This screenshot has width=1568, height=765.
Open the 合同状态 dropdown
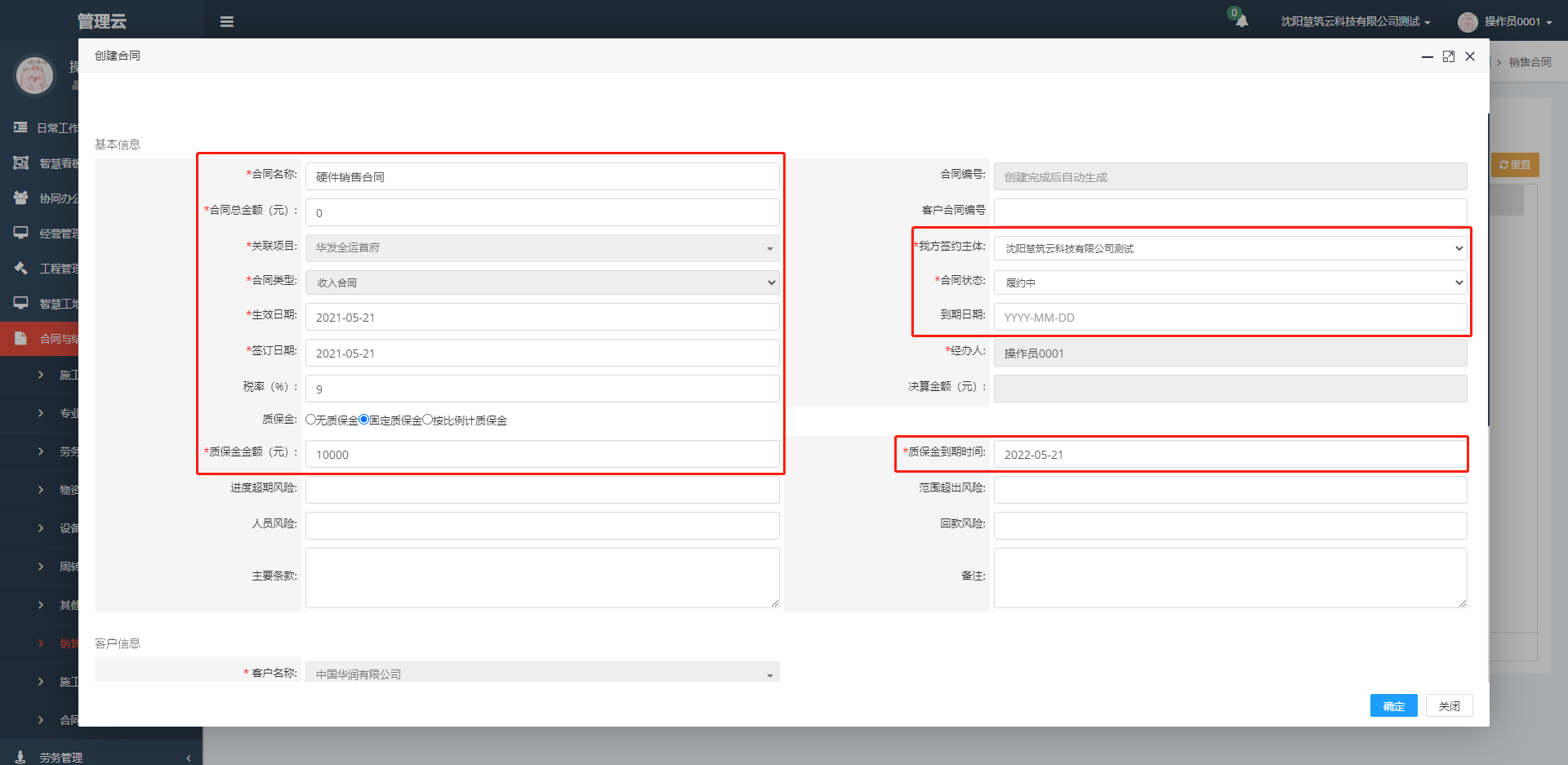1230,282
